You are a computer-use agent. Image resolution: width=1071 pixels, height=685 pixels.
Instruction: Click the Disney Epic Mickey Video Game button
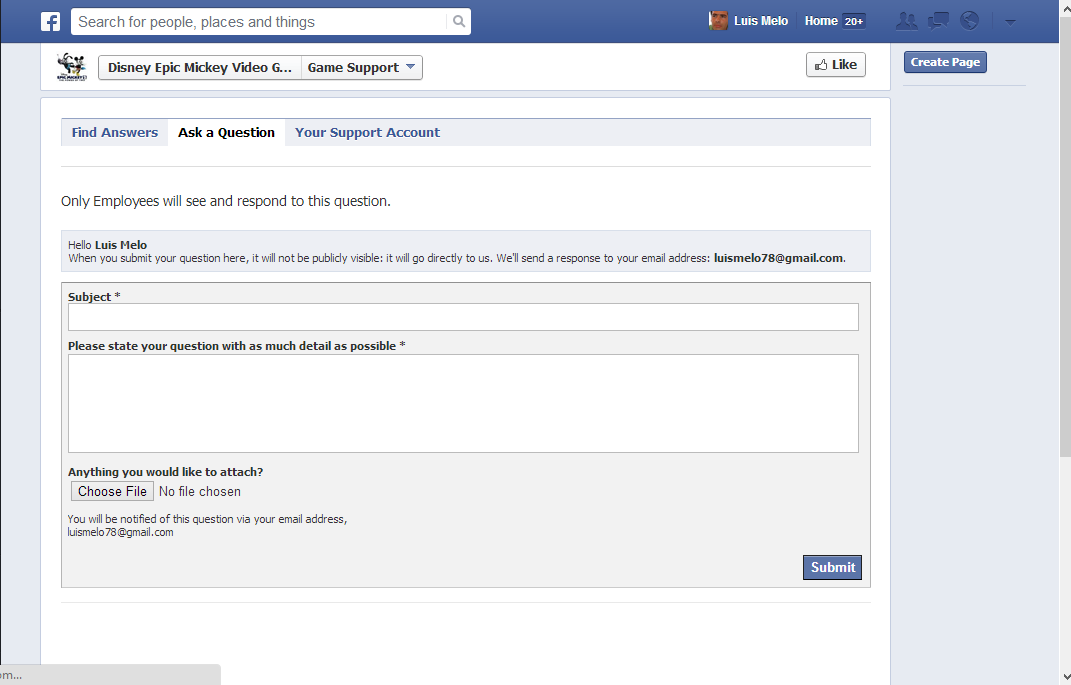[x=200, y=68]
